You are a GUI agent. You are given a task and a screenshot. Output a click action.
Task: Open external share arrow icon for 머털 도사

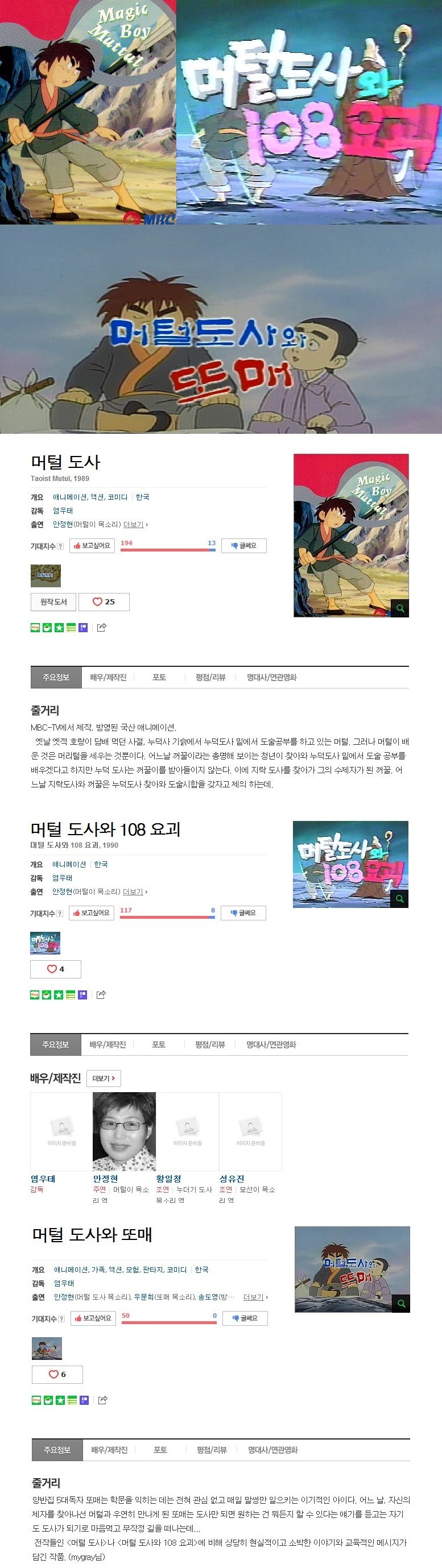(x=102, y=628)
